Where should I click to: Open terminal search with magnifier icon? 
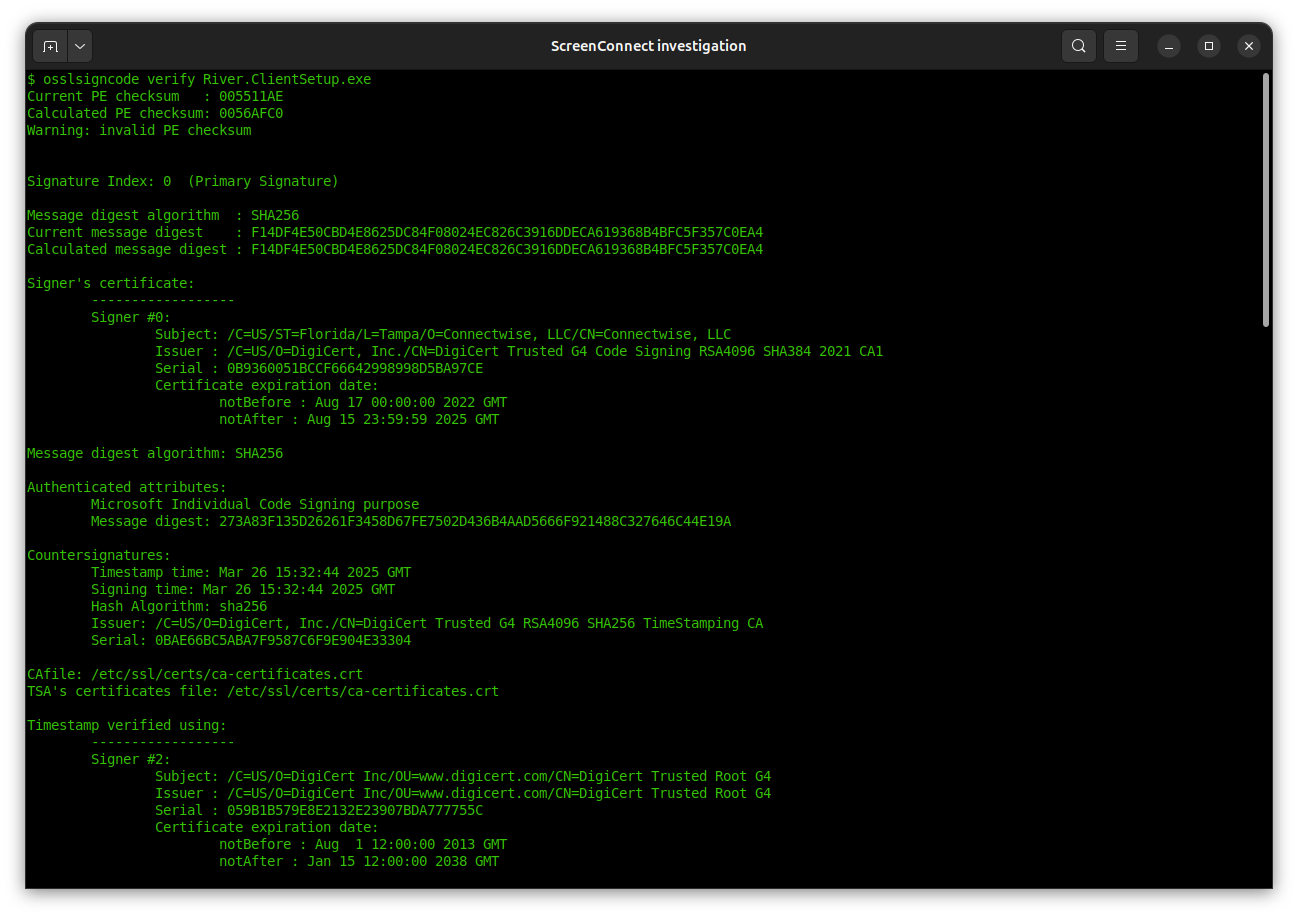pos(1078,46)
